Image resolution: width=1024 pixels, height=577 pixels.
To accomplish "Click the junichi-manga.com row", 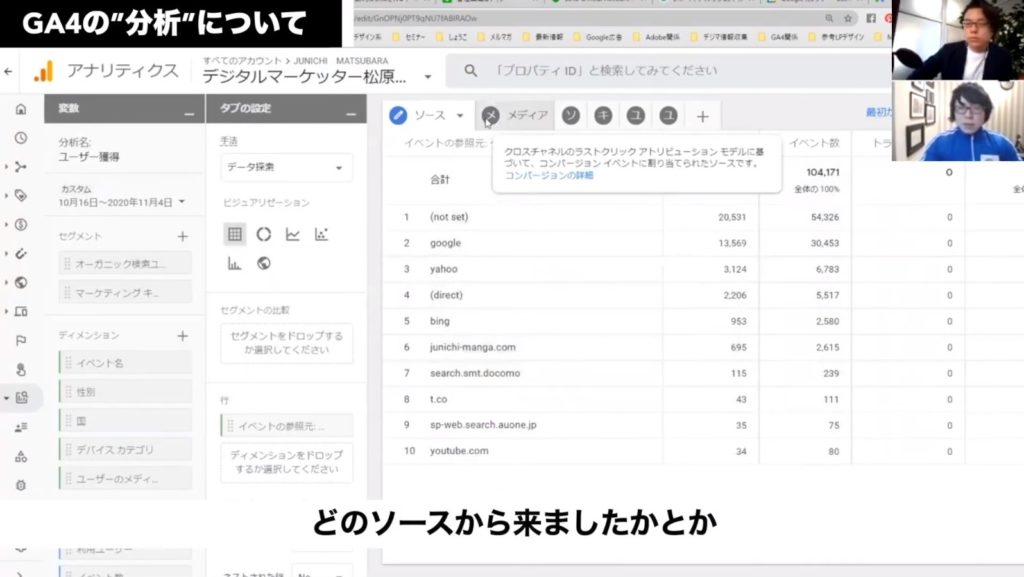I will click(x=703, y=347).
